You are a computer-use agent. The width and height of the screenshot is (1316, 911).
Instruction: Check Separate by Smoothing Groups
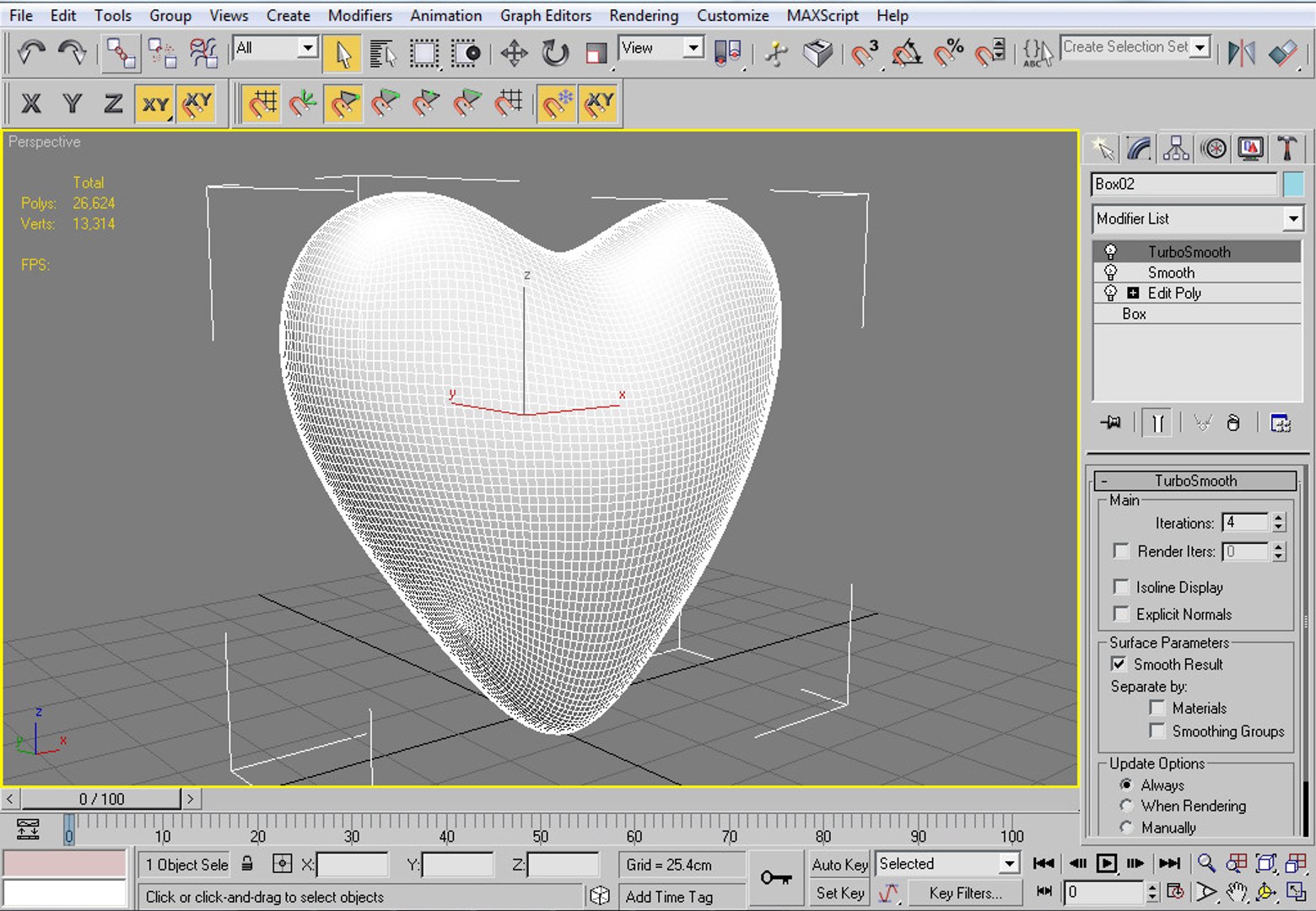pos(1157,730)
